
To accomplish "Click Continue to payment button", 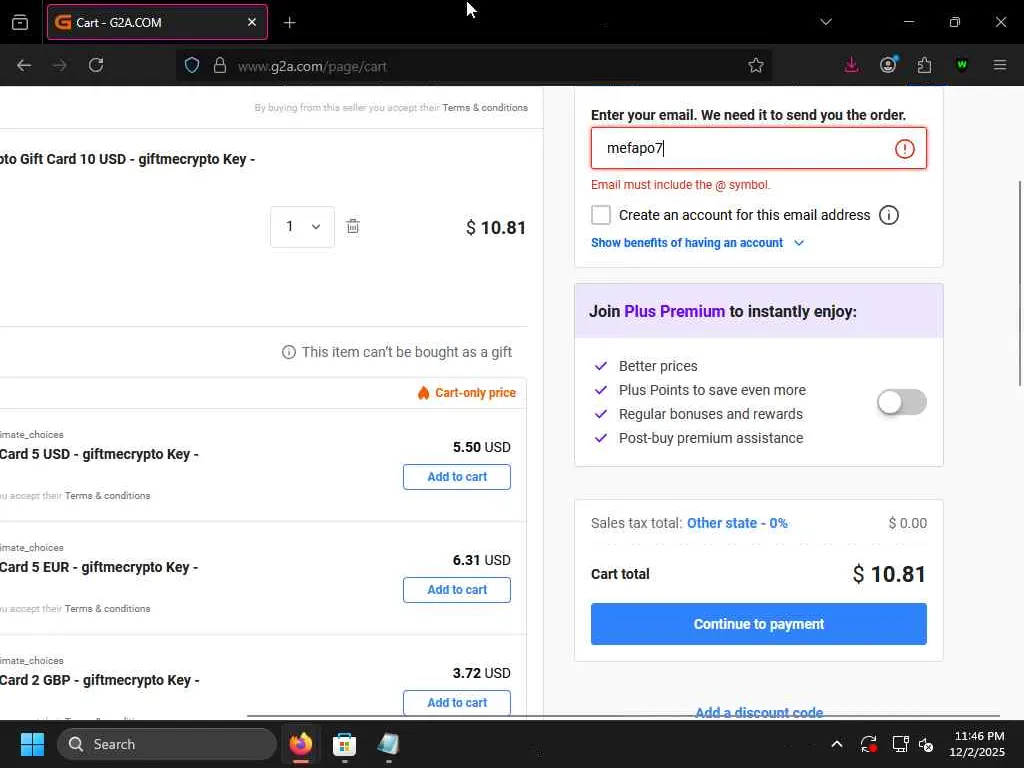I will point(758,624).
